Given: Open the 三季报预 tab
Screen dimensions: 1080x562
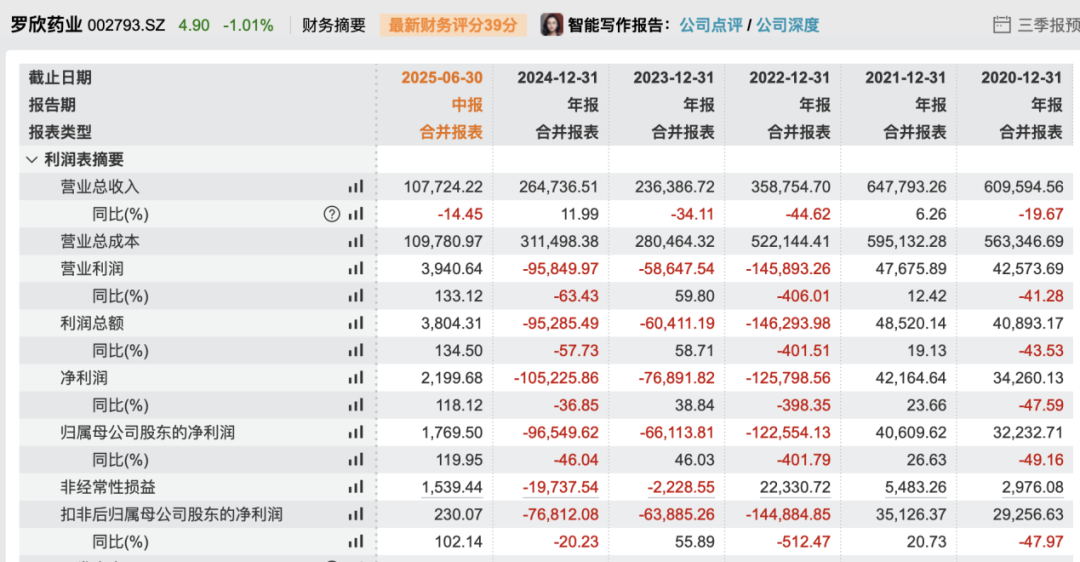Looking at the screenshot, I should coord(1047,25).
